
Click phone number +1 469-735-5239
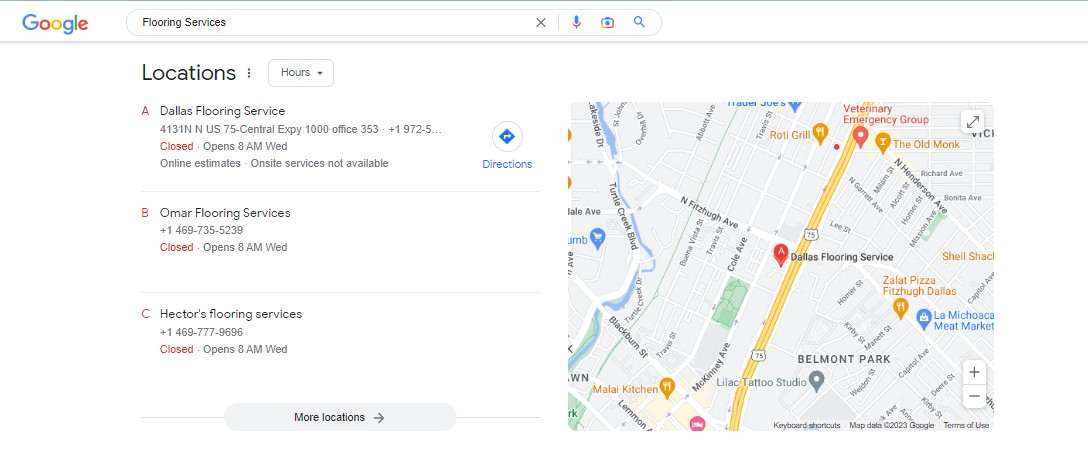click(x=201, y=230)
